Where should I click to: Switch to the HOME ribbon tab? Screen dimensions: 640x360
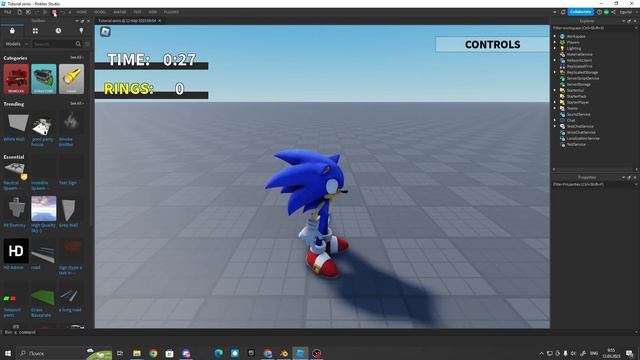tap(82, 12)
